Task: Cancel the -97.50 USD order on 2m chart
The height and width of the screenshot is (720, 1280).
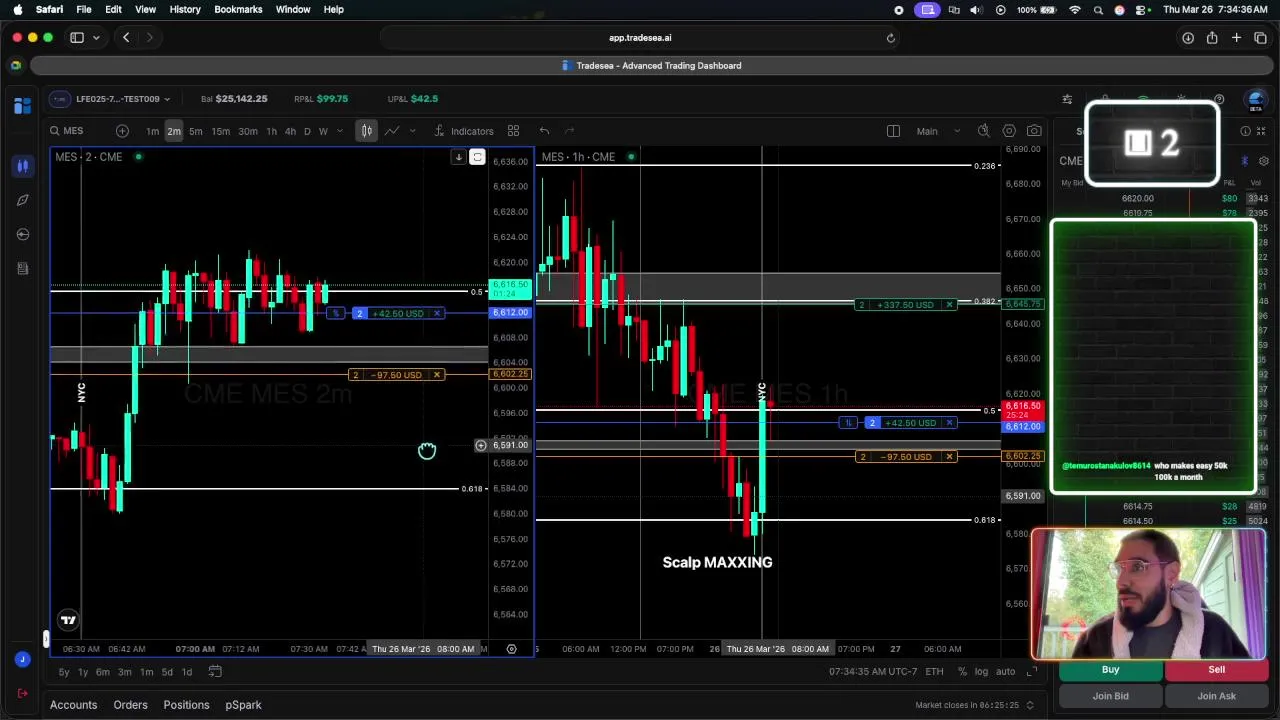Action: (436, 375)
